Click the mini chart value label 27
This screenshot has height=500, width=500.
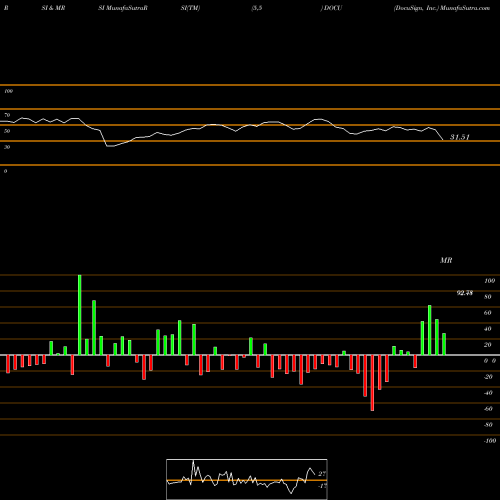click(322, 474)
